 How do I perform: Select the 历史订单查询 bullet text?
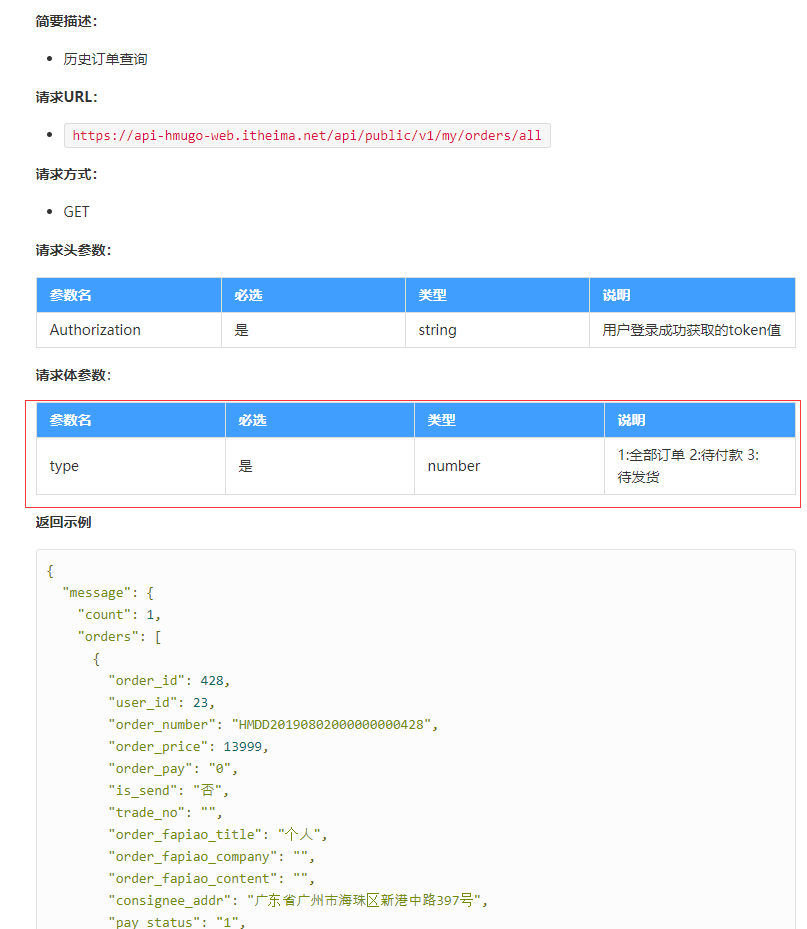point(105,59)
